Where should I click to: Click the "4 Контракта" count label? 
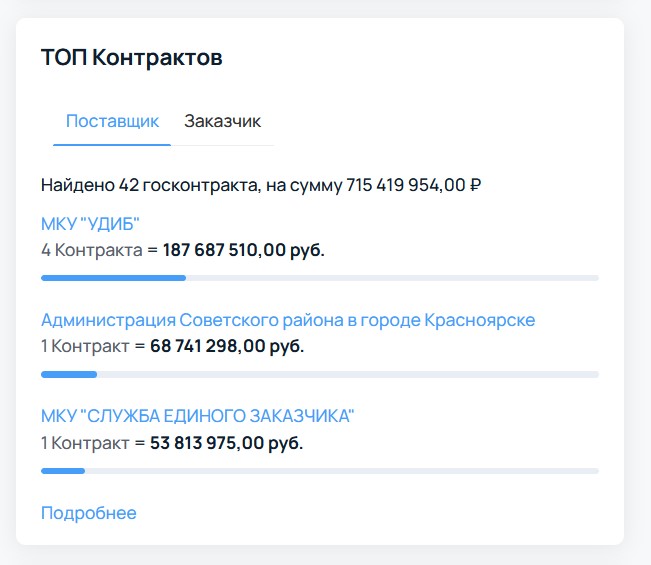coord(91,250)
